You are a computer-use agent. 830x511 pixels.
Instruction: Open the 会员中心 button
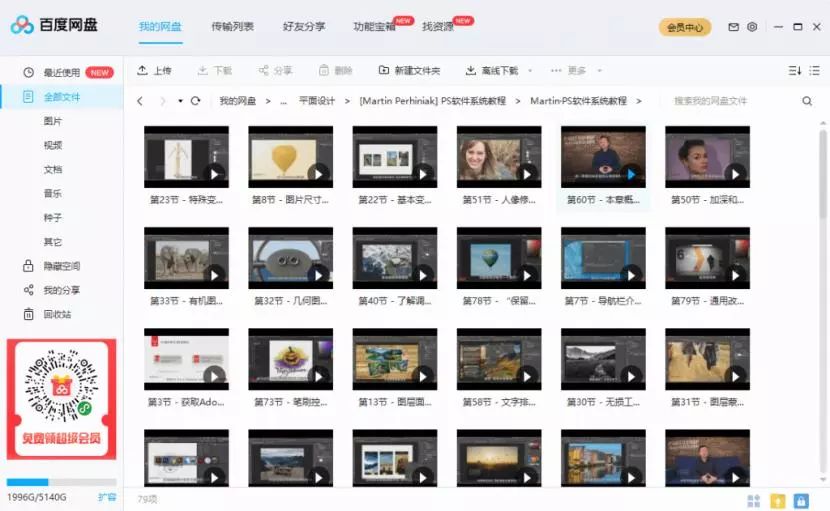[x=684, y=27]
